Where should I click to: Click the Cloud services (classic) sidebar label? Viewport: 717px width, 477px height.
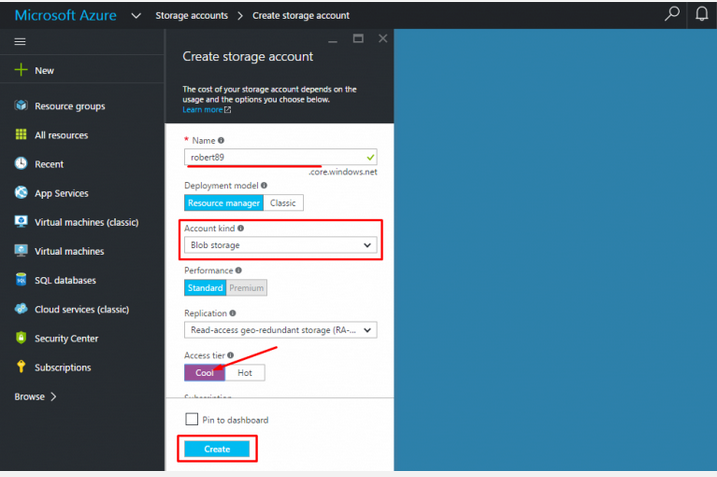[x=82, y=310]
